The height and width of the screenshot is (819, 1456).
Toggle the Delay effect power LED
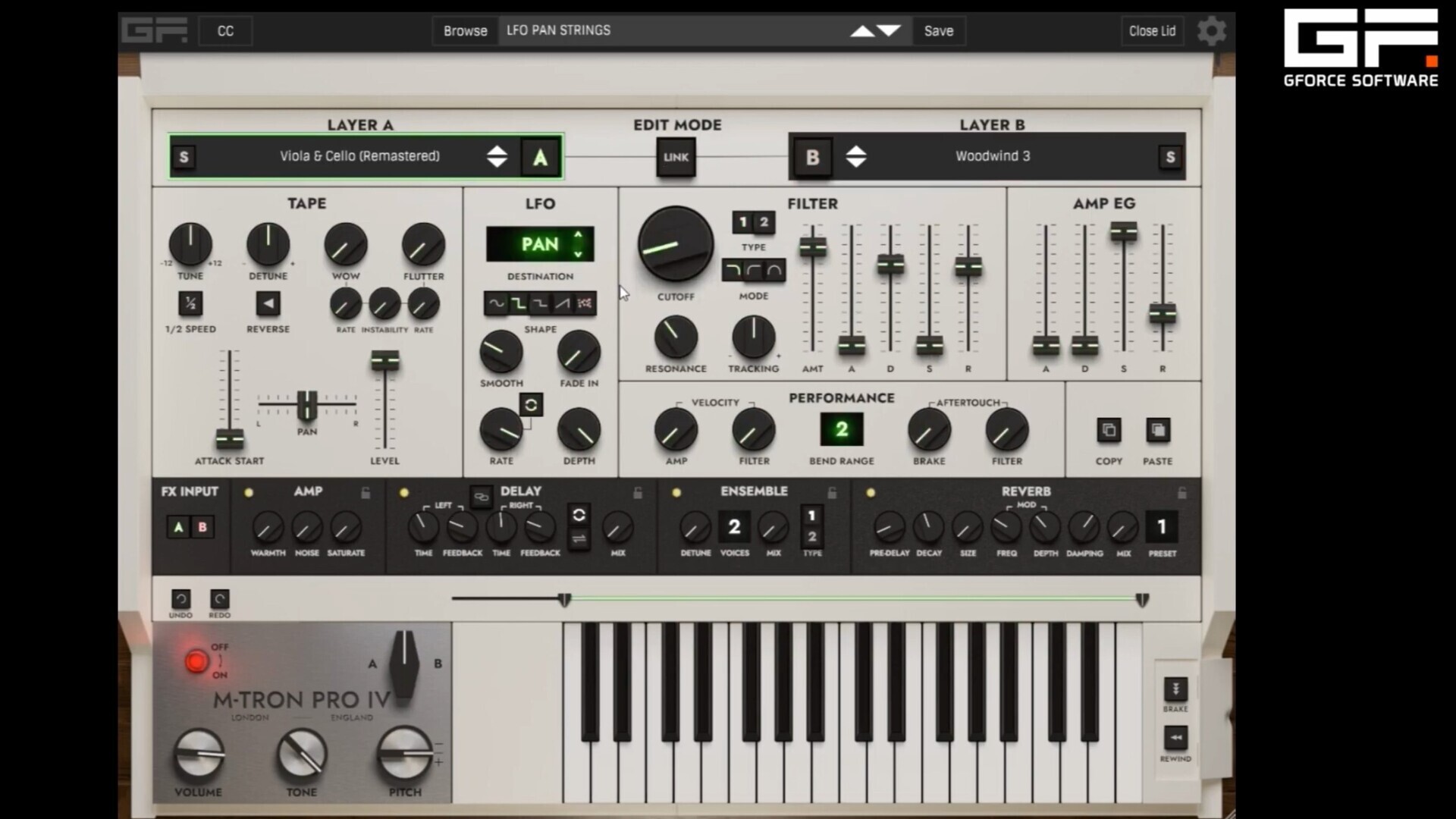click(x=404, y=493)
